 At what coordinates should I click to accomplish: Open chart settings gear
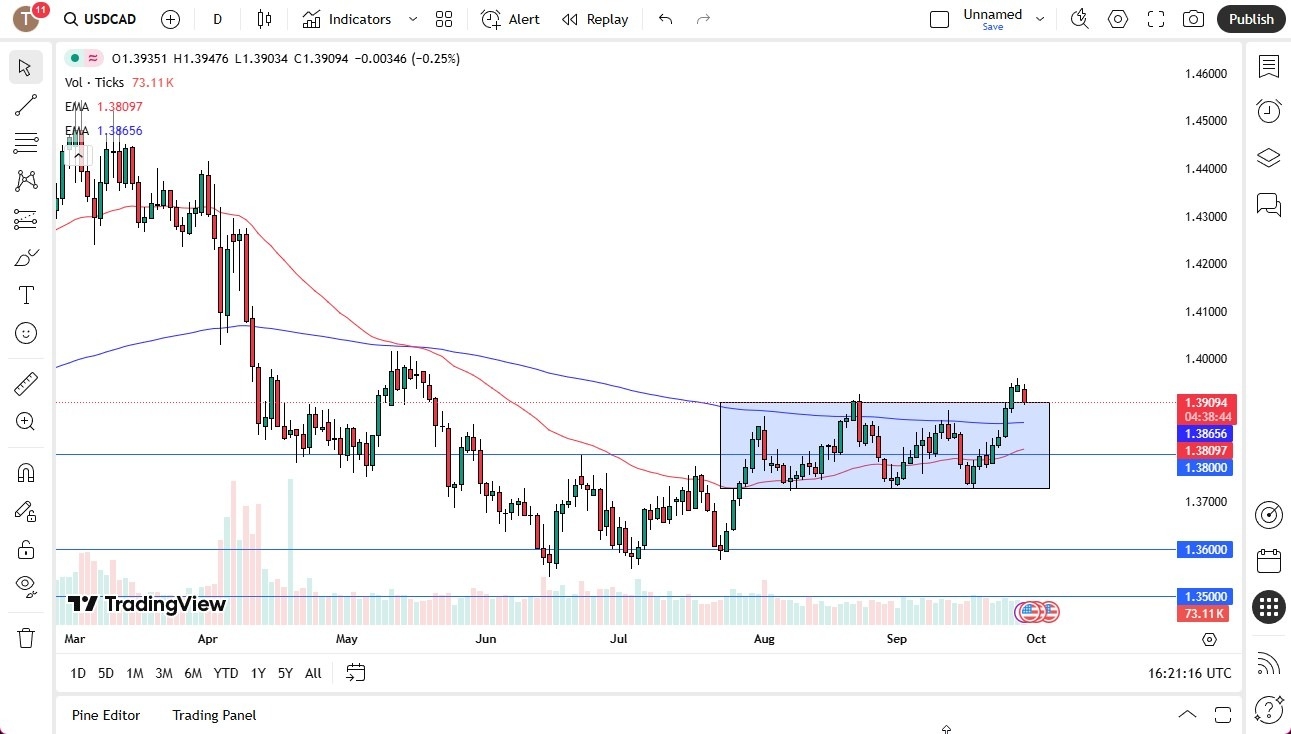point(1117,18)
